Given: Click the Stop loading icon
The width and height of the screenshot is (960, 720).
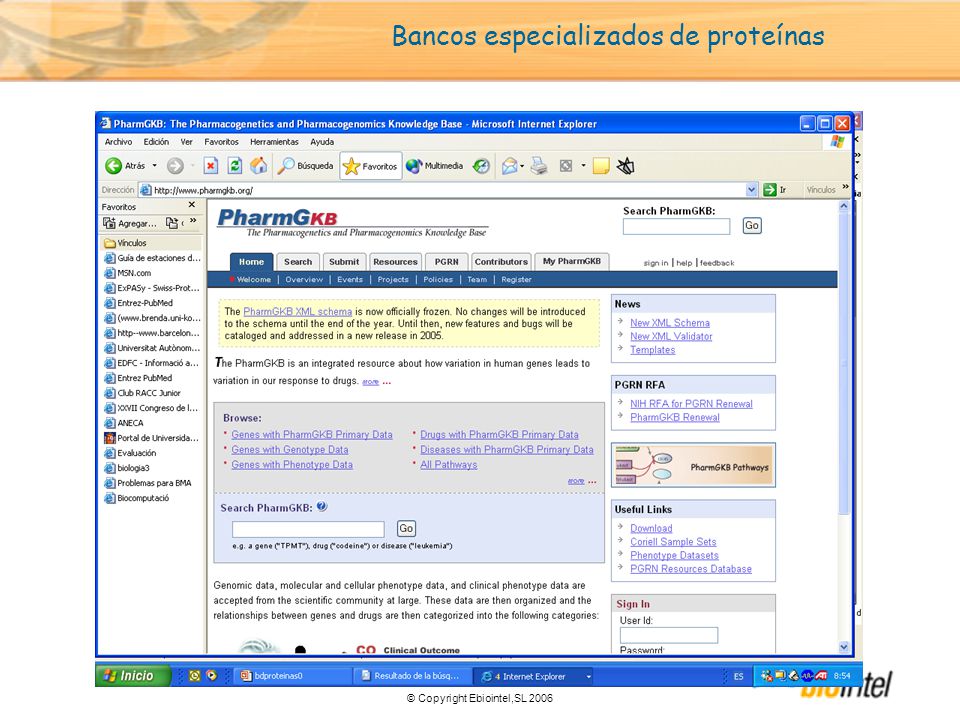Looking at the screenshot, I should 211,166.
